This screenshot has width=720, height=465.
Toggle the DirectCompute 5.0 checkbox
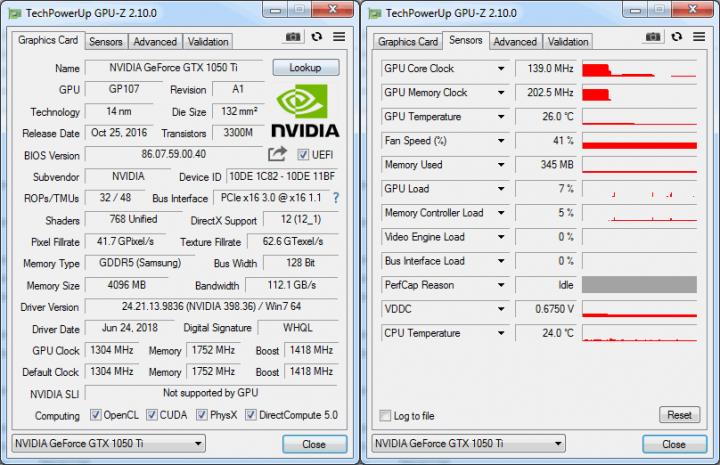(x=251, y=415)
